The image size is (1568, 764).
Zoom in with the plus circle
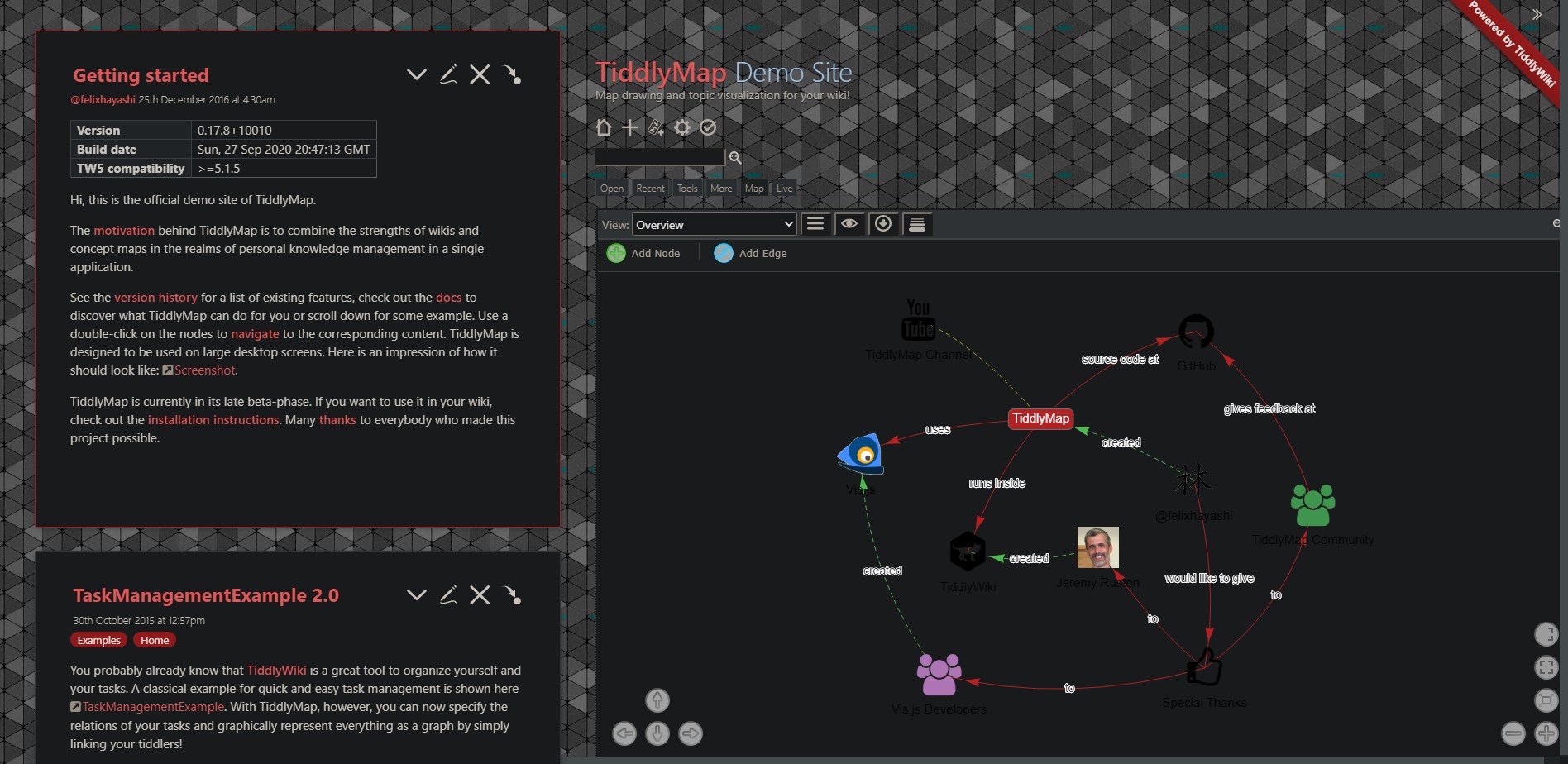point(1546,733)
